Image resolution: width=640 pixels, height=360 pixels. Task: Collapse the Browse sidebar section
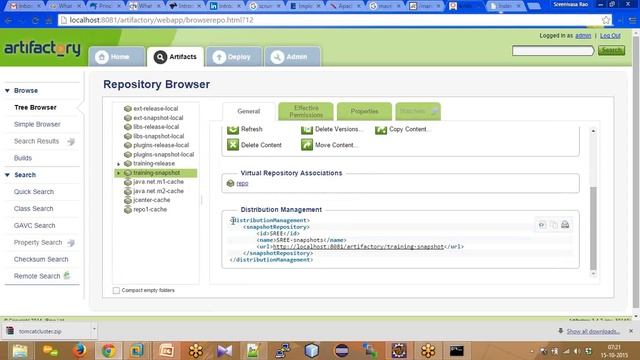[x=7, y=91]
